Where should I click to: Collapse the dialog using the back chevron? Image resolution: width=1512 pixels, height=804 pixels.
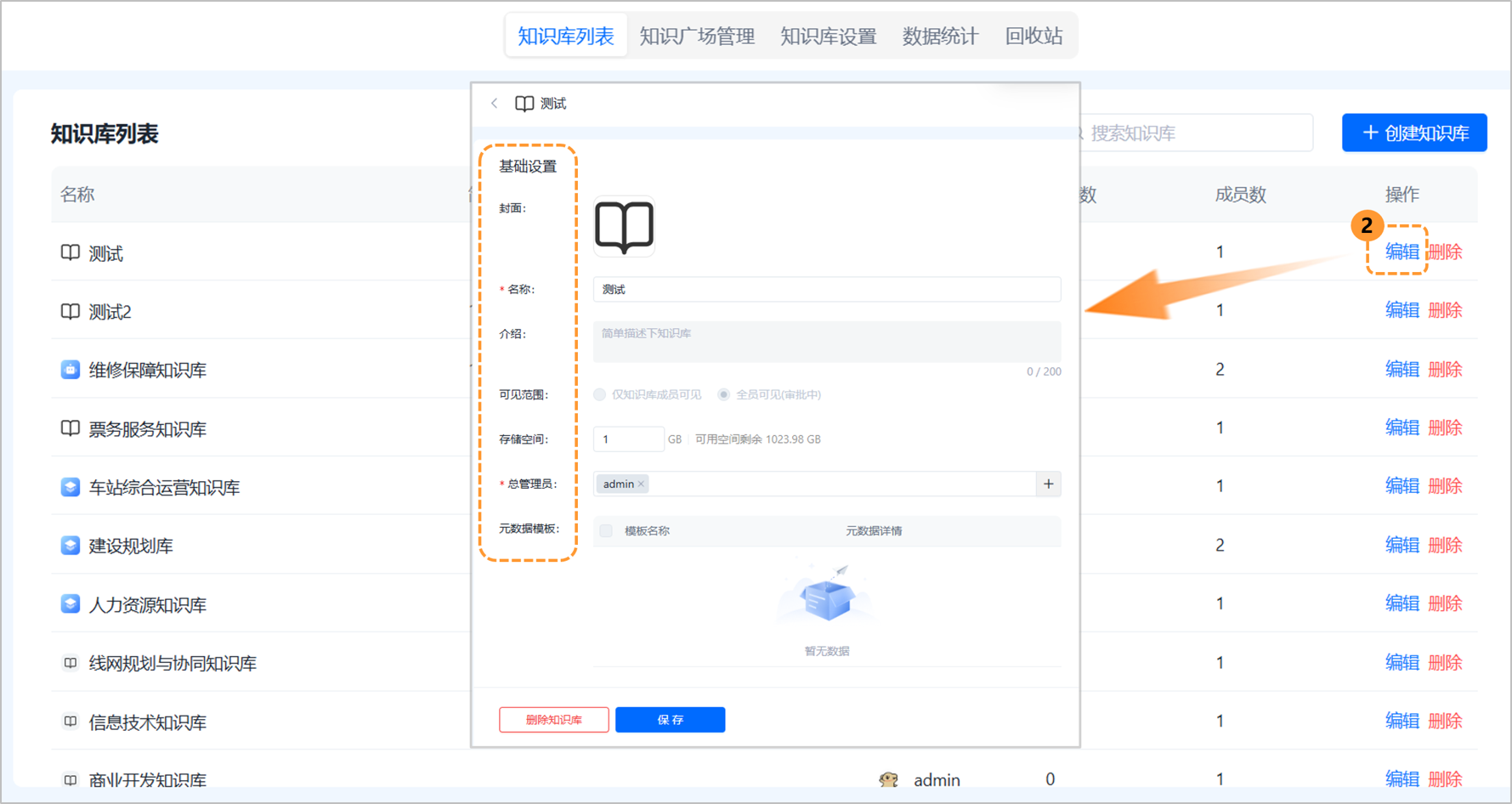tap(494, 103)
